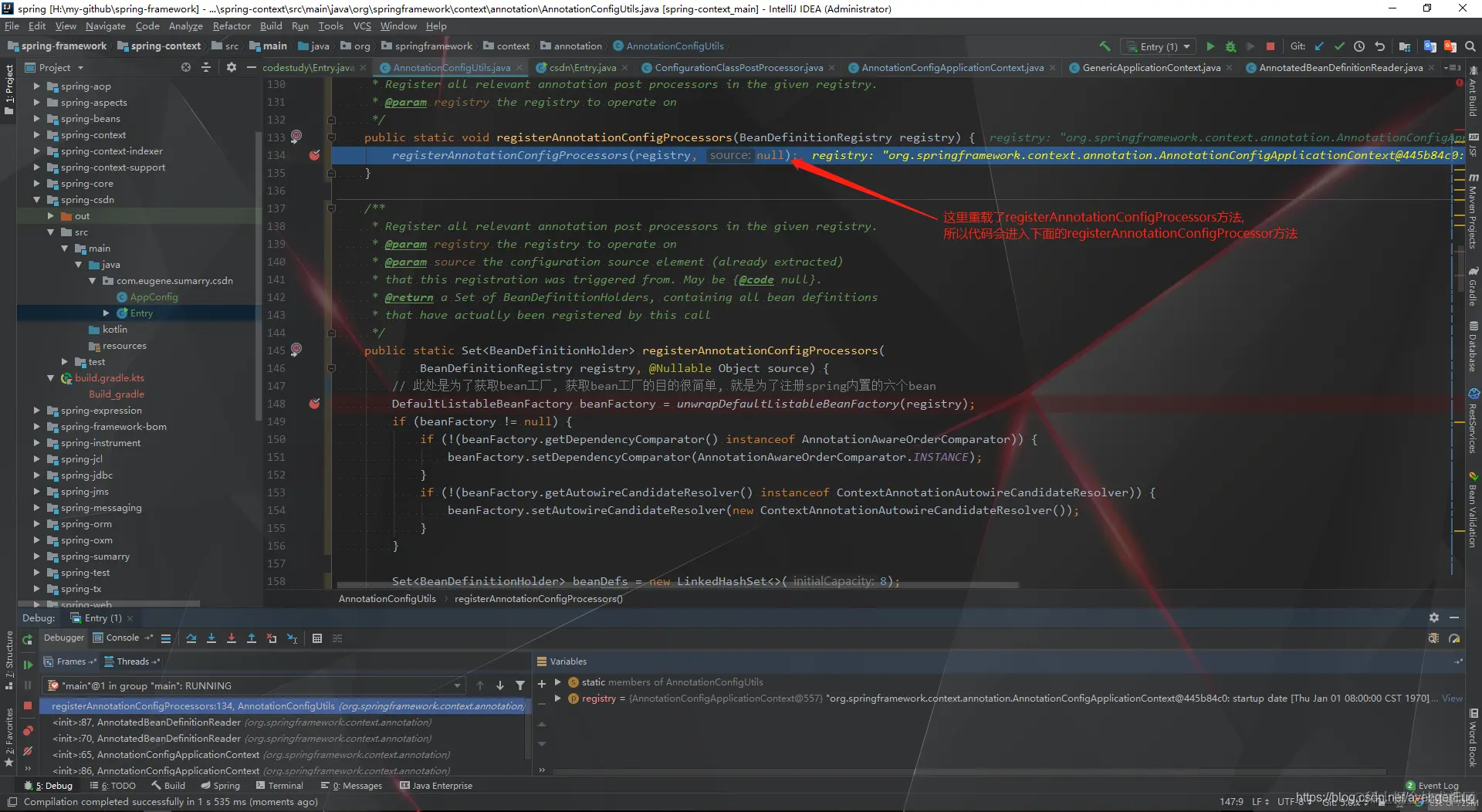Toggle the Database side panel
Image resolution: width=1482 pixels, height=812 pixels.
point(1473,346)
